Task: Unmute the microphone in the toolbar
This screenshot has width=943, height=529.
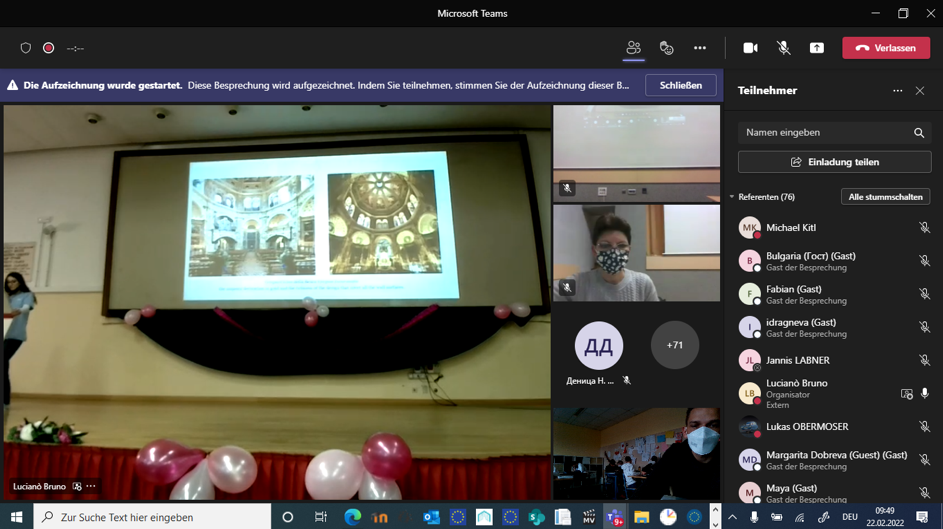Action: click(x=784, y=48)
